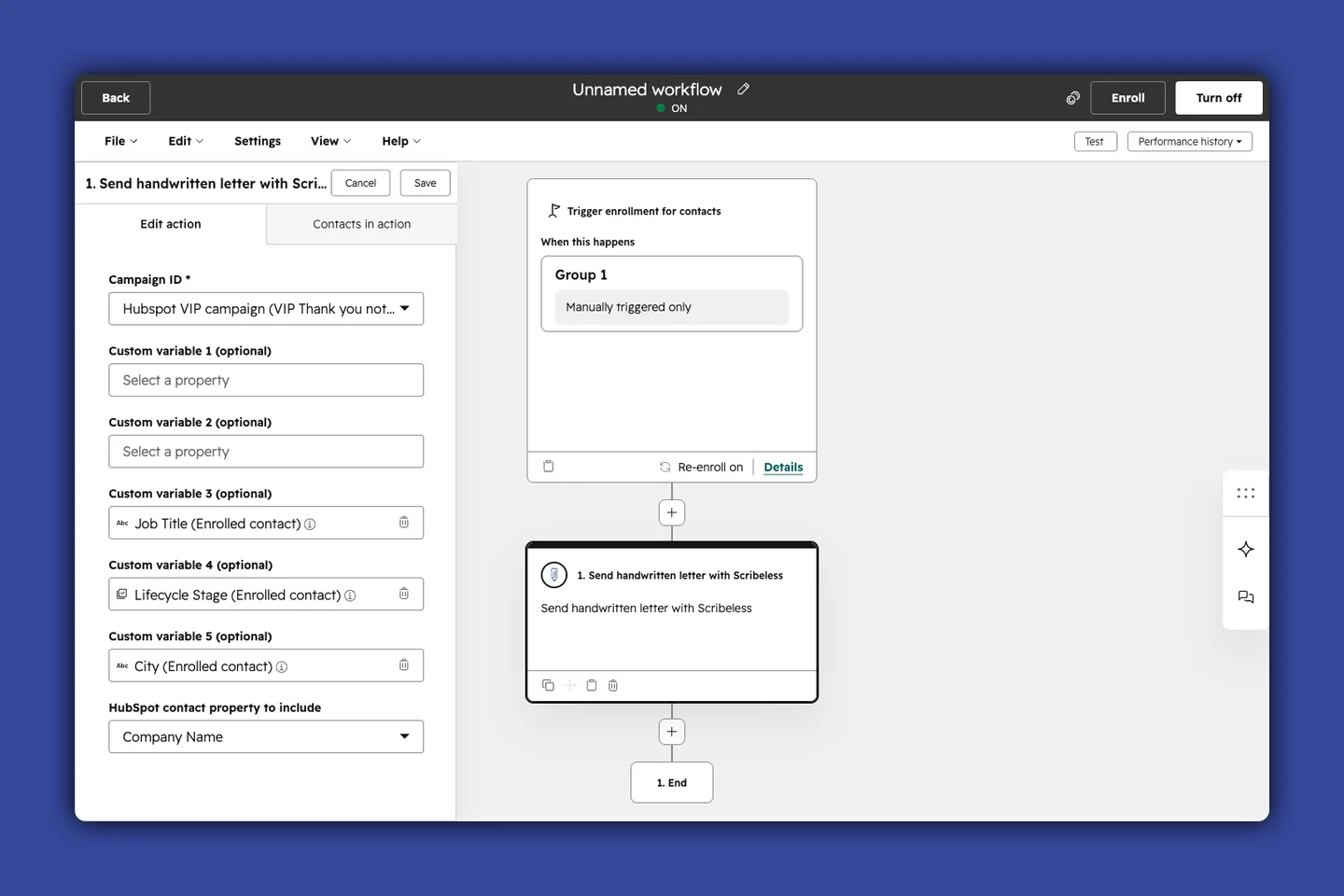The width and height of the screenshot is (1344, 896).
Task: Click the Re-enroll refresh icon
Action: click(x=665, y=468)
